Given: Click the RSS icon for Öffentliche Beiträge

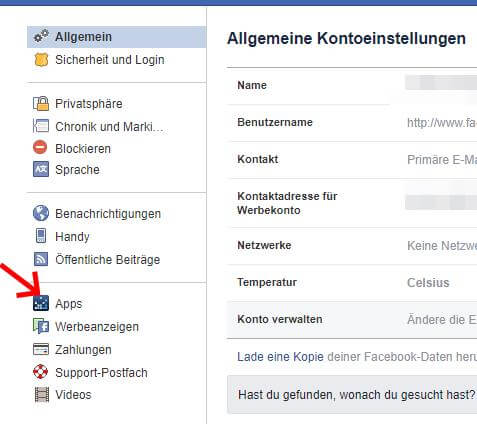Looking at the screenshot, I should pos(41,259).
